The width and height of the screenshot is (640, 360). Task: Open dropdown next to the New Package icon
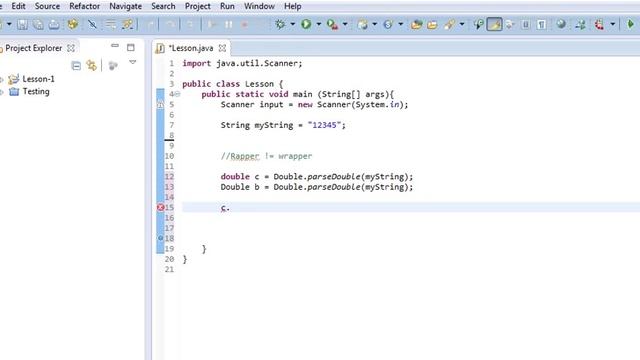(x=374, y=24)
